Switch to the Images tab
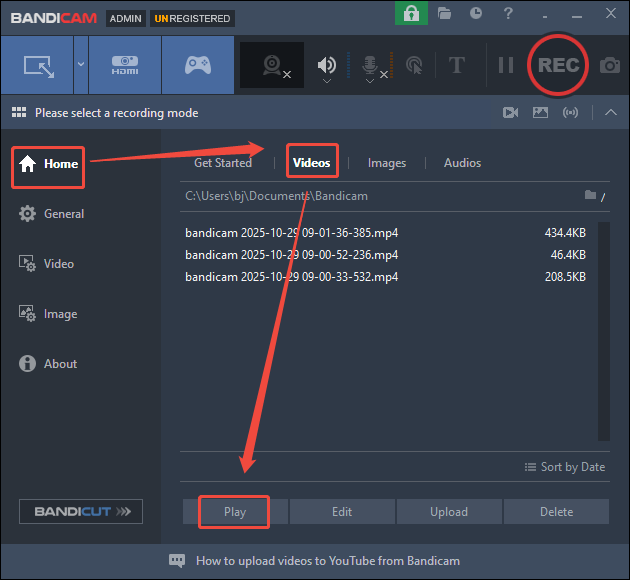This screenshot has height=580, width=630. [x=387, y=163]
